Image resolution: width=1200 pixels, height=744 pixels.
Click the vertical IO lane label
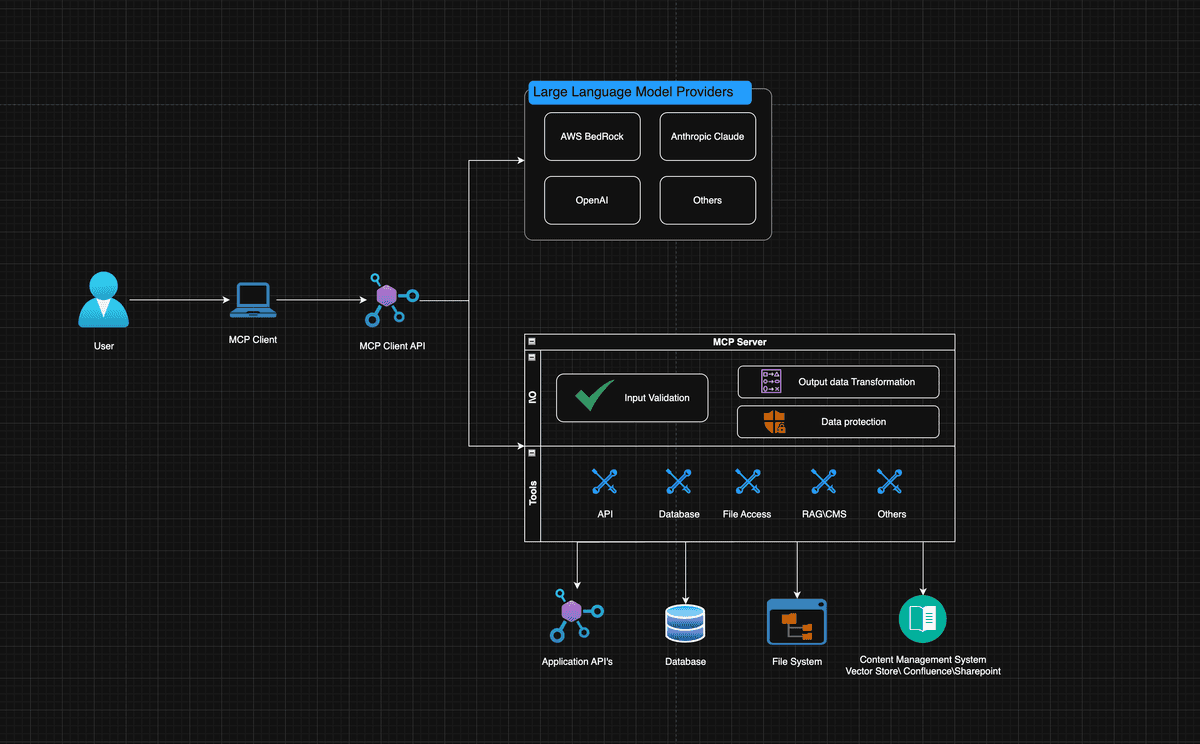[x=533, y=398]
